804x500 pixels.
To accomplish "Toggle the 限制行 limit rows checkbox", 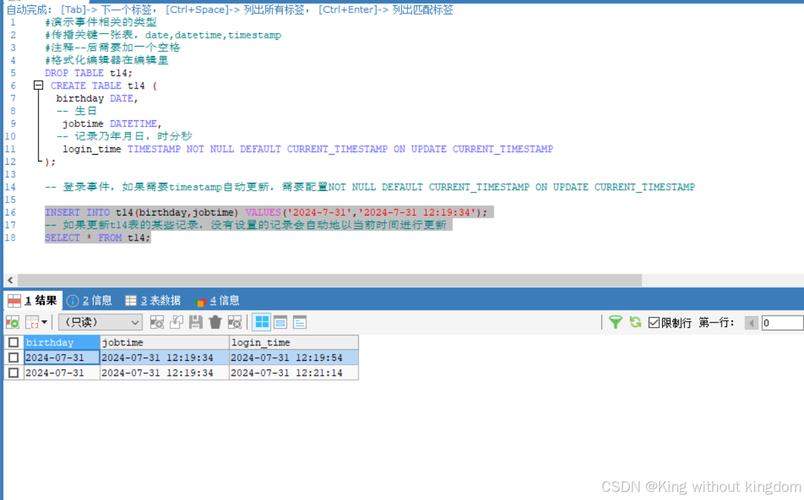I will pyautogui.click(x=653, y=323).
